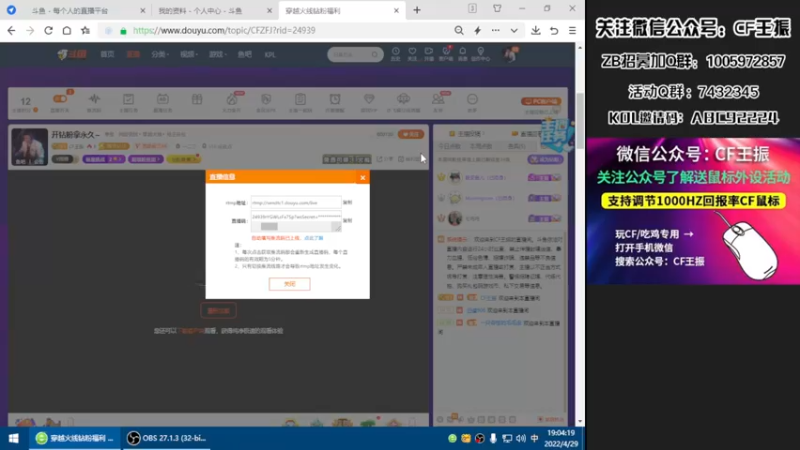Open the three-dot more options icon

click(x=495, y=31)
